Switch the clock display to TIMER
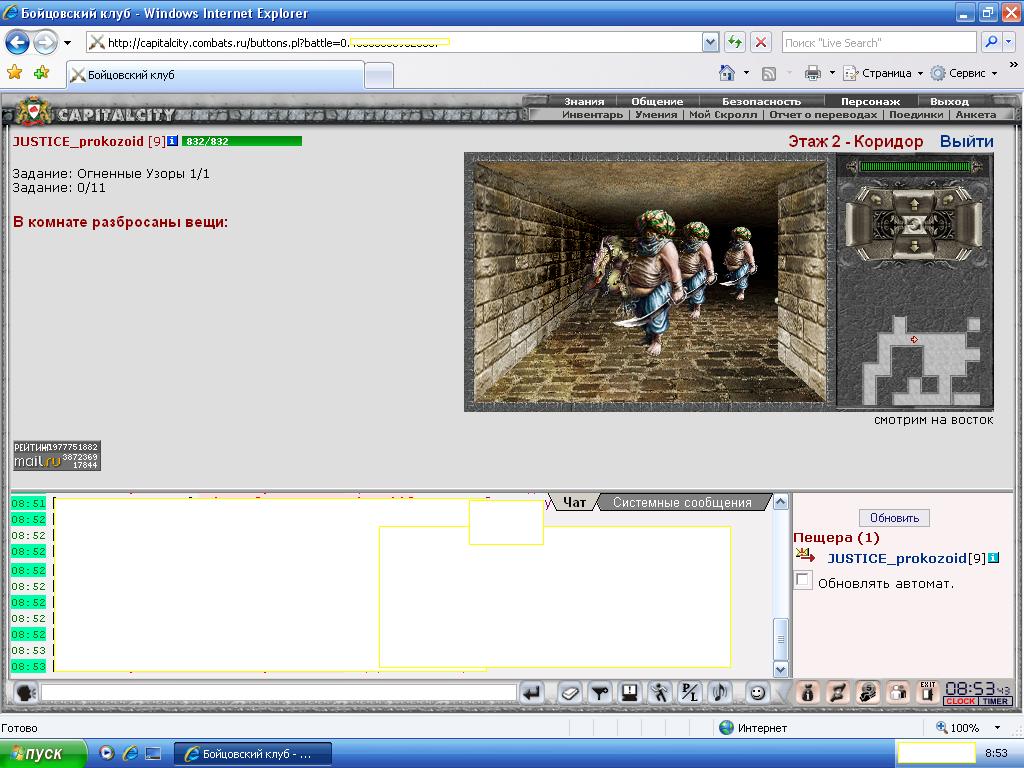1024x768 pixels. point(995,701)
